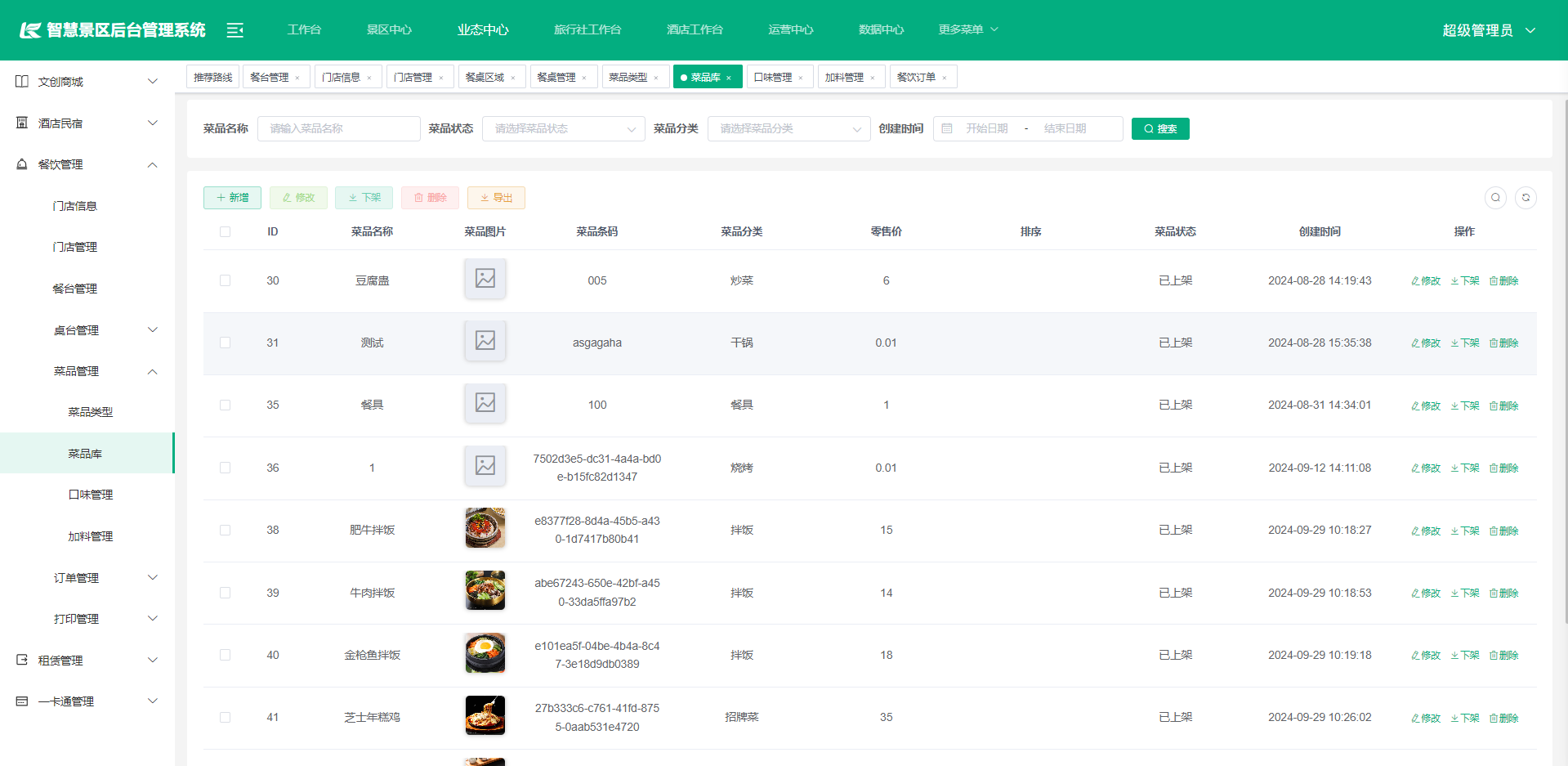Open the calendar icon in date range

click(947, 128)
